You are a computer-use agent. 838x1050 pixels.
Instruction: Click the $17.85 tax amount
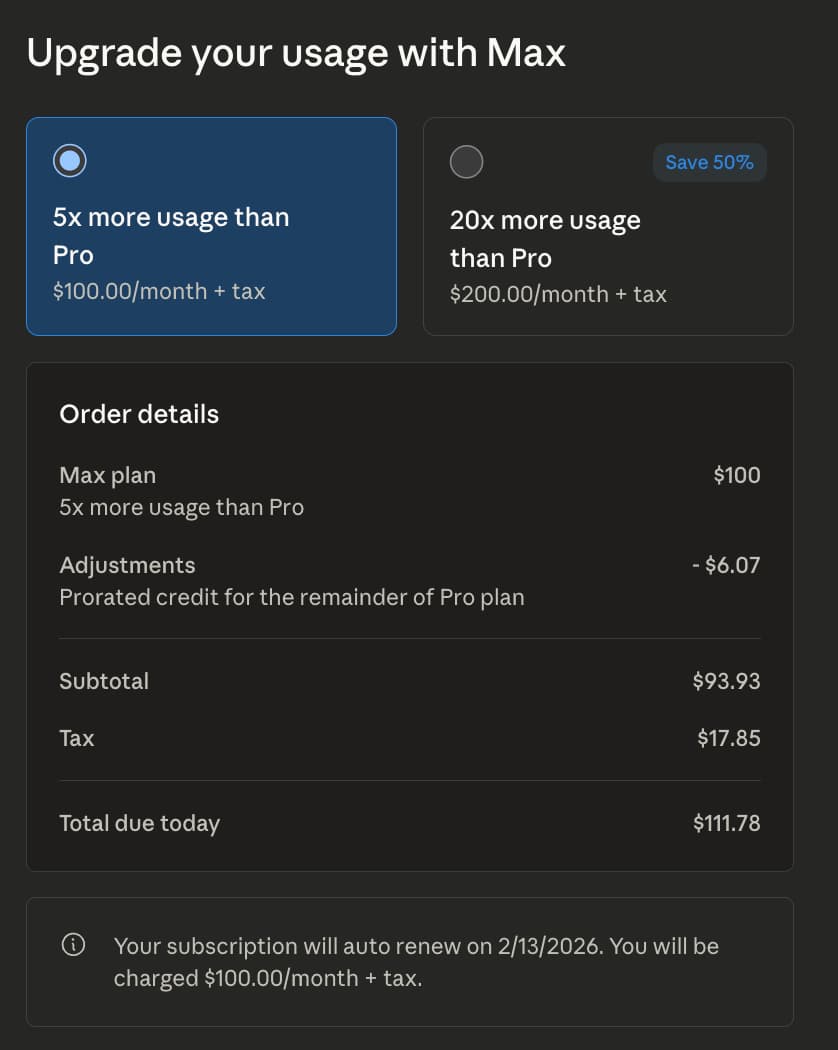[x=729, y=738]
